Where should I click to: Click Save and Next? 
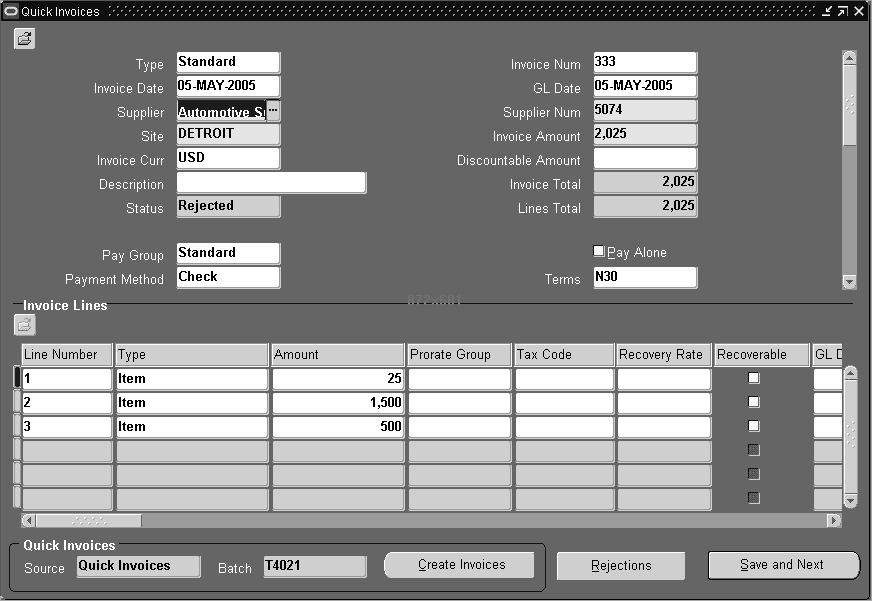coord(783,565)
